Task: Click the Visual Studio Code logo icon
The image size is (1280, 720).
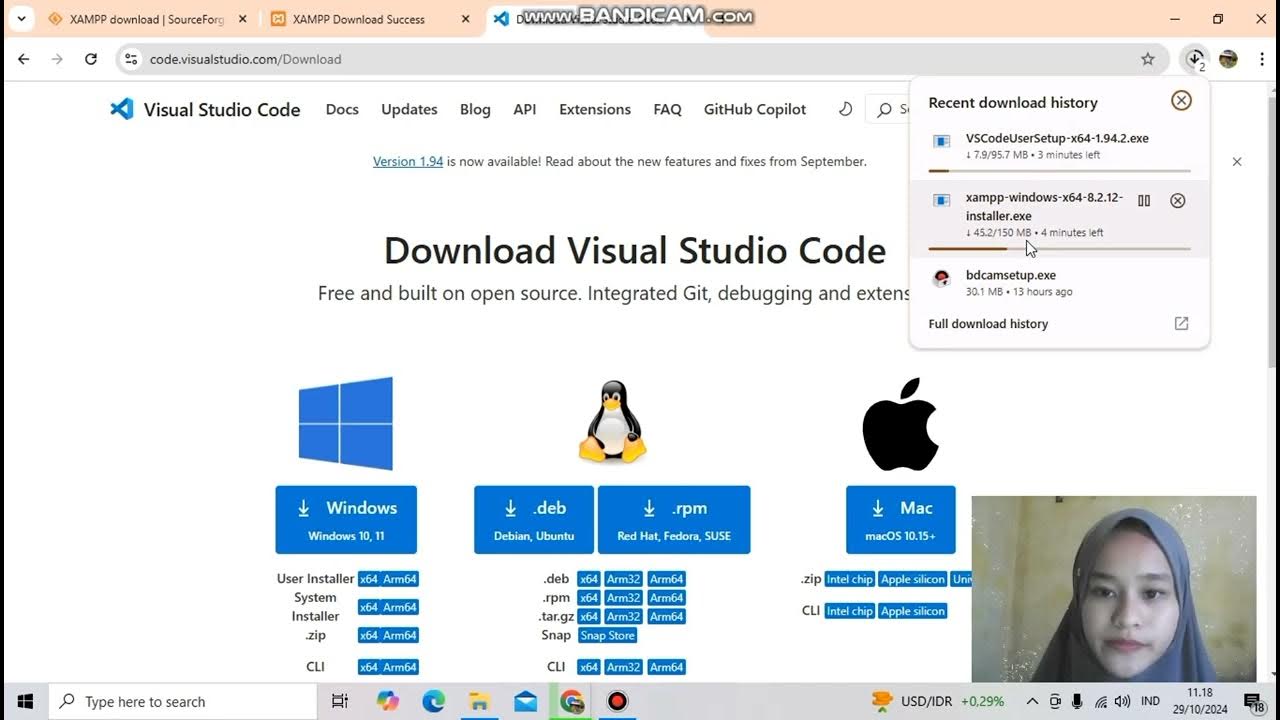Action: coord(122,109)
